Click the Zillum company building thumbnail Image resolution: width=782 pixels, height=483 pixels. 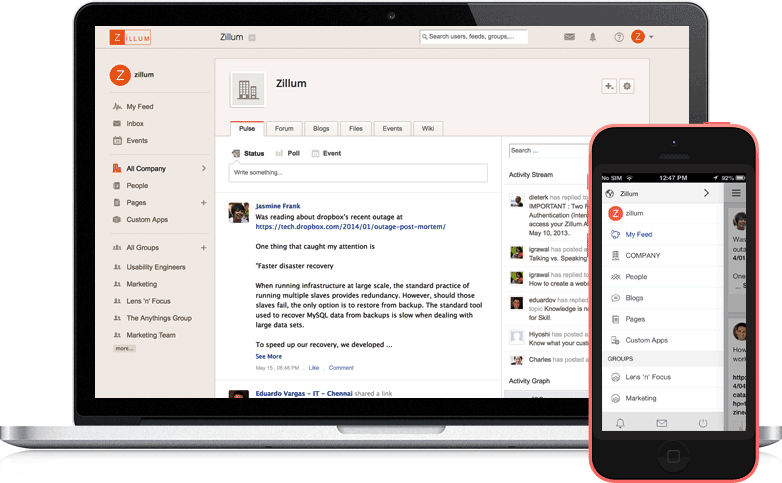(x=247, y=90)
